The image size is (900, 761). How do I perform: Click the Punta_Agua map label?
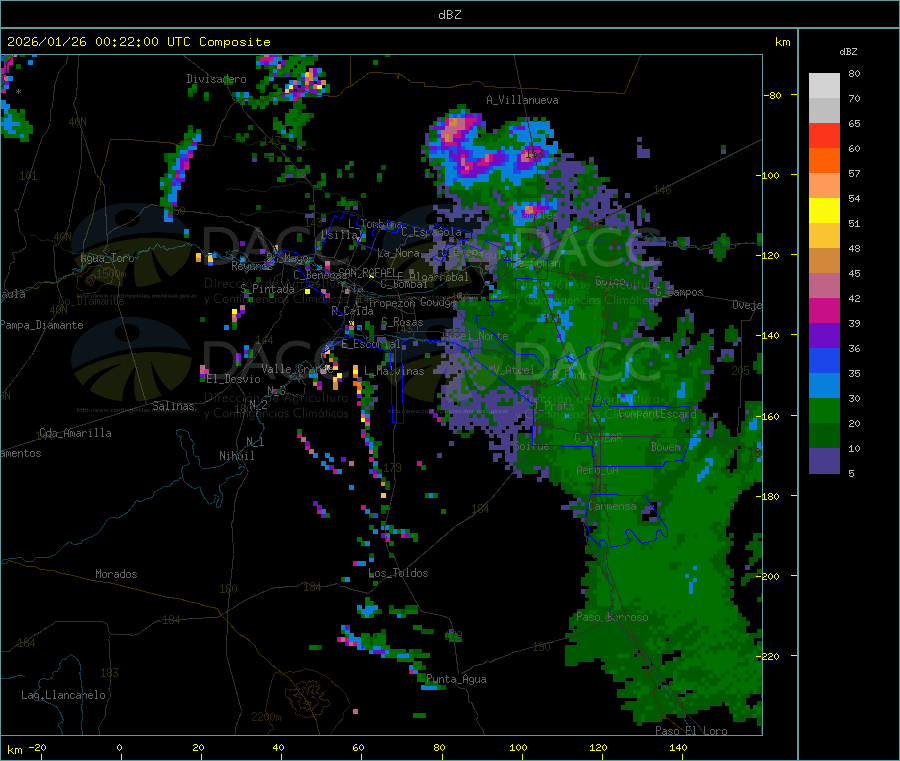coord(456,680)
